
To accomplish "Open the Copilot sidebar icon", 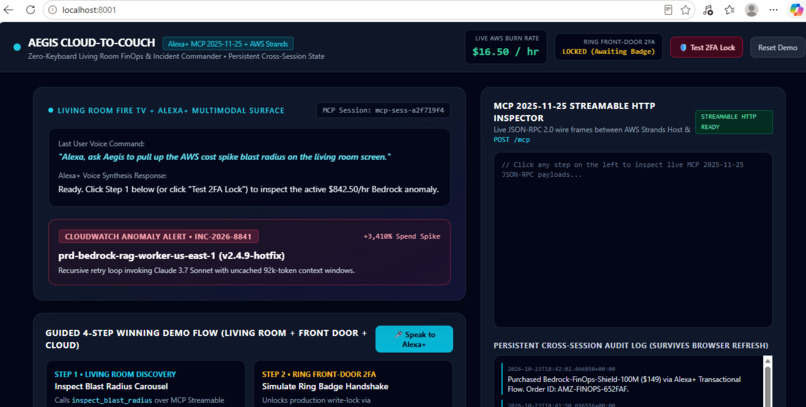I will pos(797,10).
